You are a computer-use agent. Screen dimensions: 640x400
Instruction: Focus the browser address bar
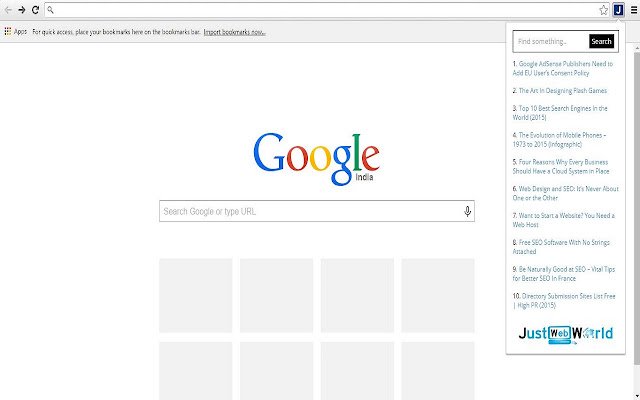click(327, 10)
